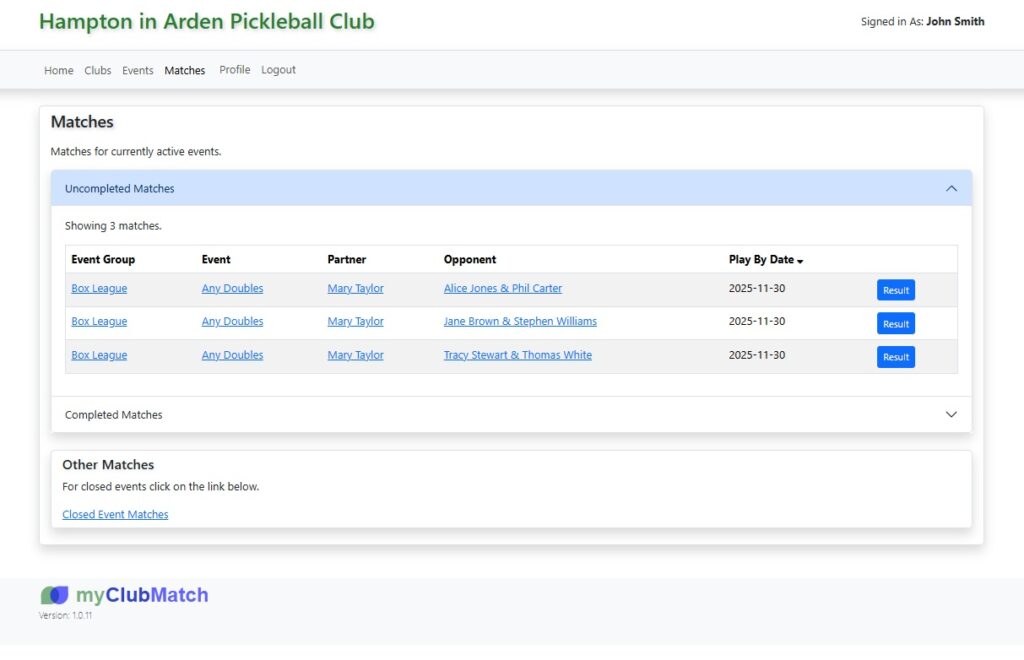Image resolution: width=1024 pixels, height=660 pixels.
Task: Open Alice Jones & Phil Carter opponent link
Action: click(x=502, y=288)
